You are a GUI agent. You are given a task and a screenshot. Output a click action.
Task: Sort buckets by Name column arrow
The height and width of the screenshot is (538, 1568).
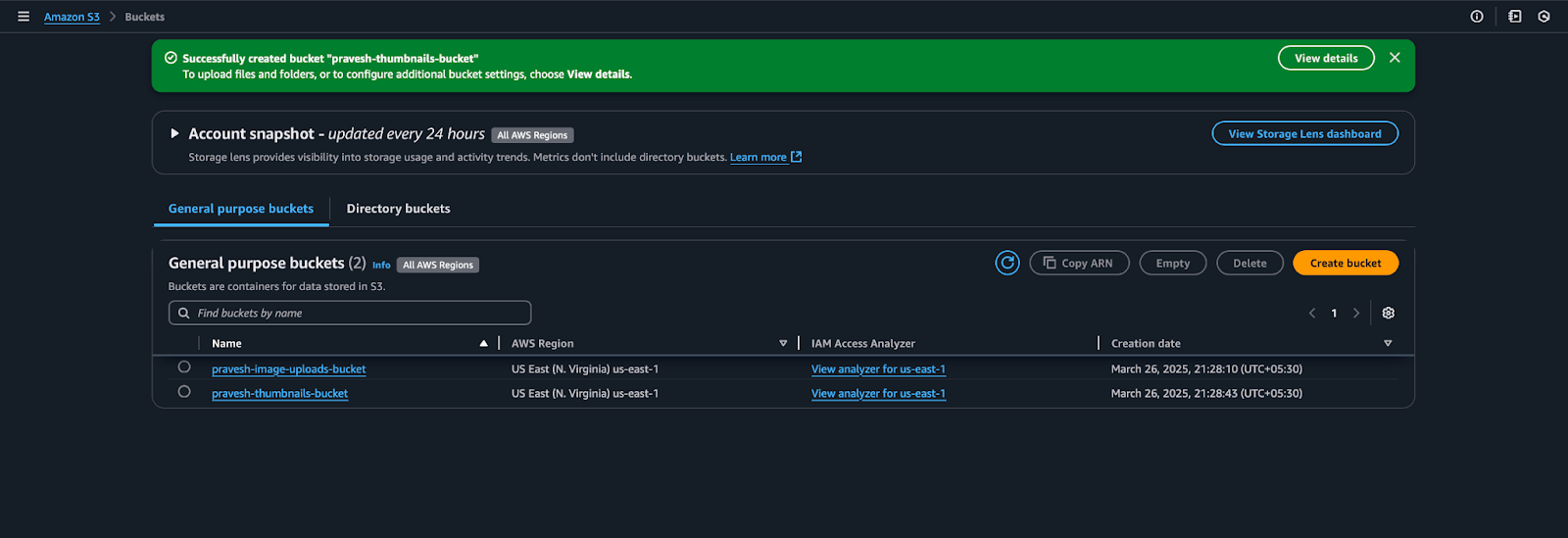click(x=483, y=344)
